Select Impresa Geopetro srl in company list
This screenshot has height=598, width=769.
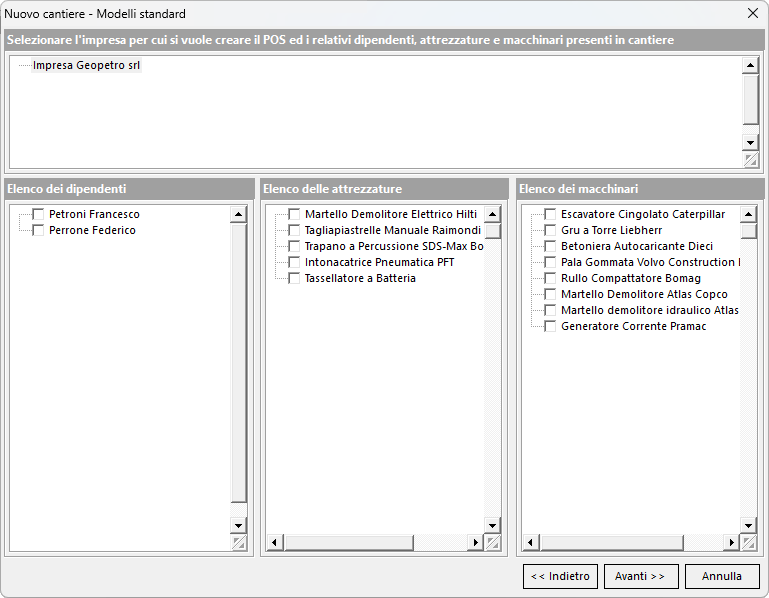[x=87, y=66]
